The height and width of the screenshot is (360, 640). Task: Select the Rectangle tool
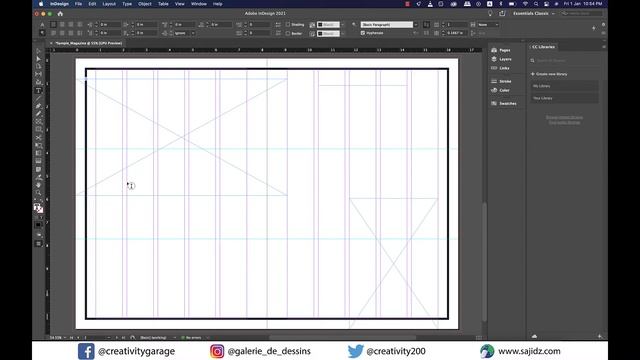click(x=38, y=129)
